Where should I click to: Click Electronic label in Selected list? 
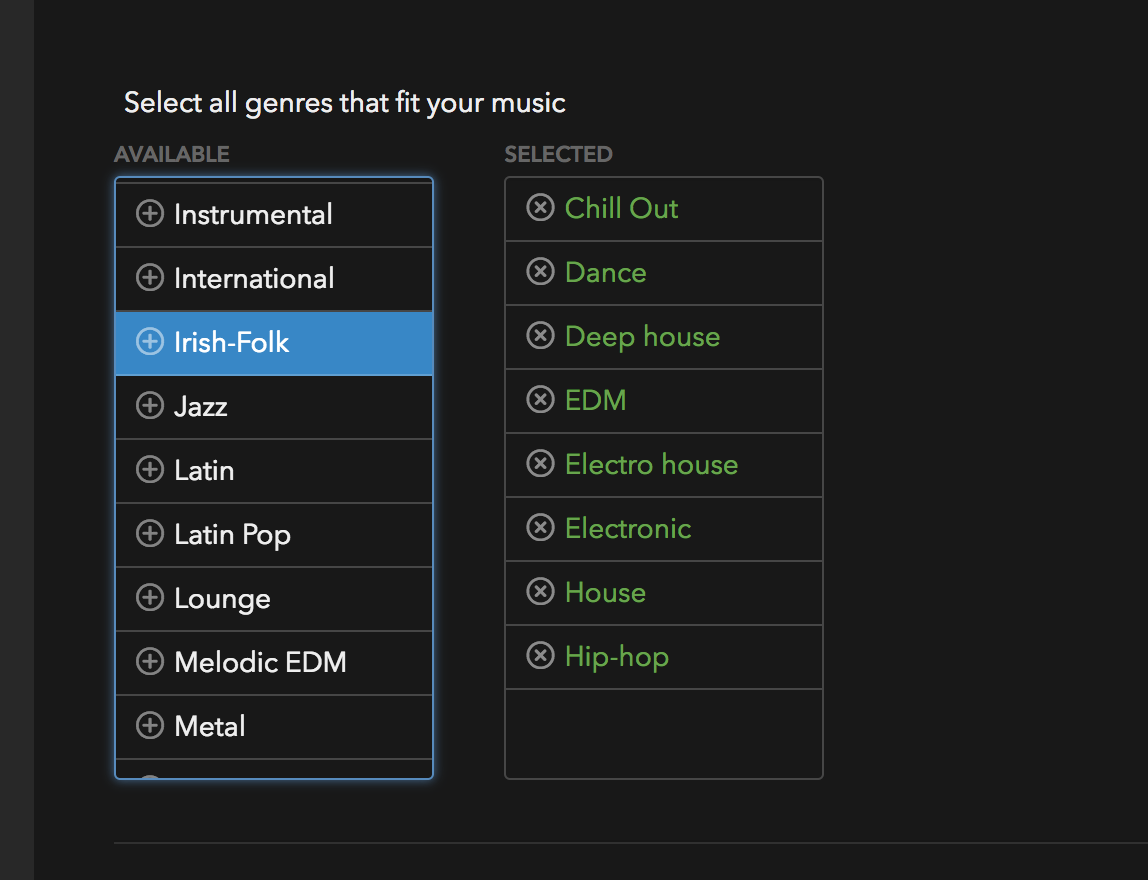[628, 529]
